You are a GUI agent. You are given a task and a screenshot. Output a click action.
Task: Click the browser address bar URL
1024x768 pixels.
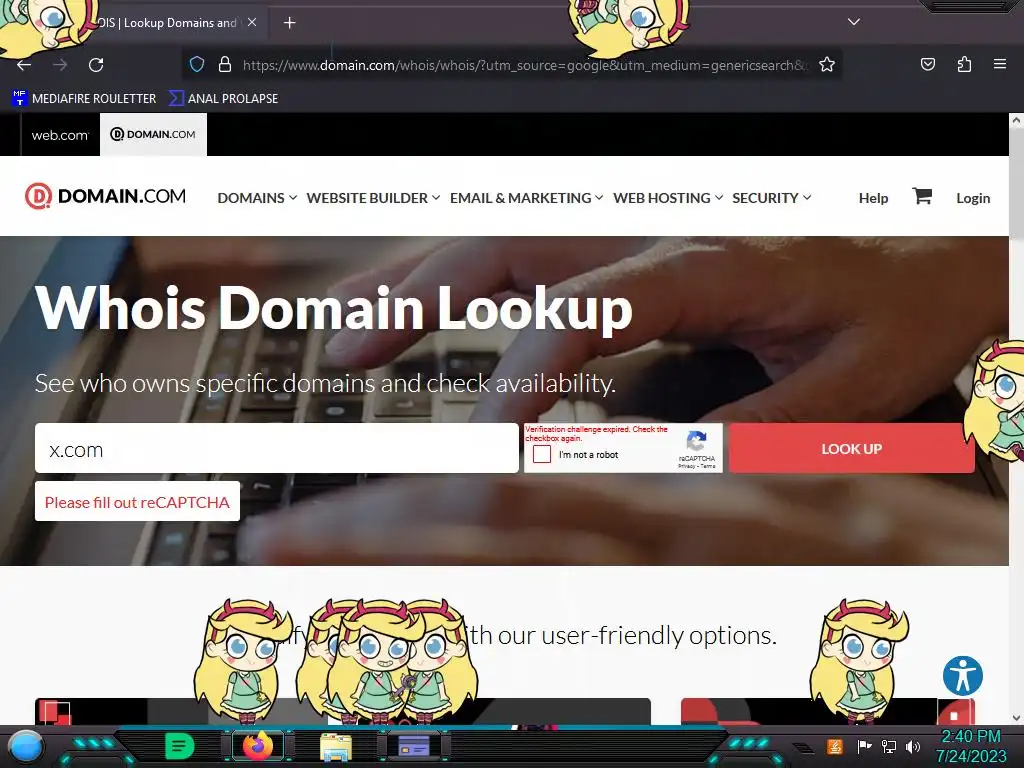click(x=525, y=65)
